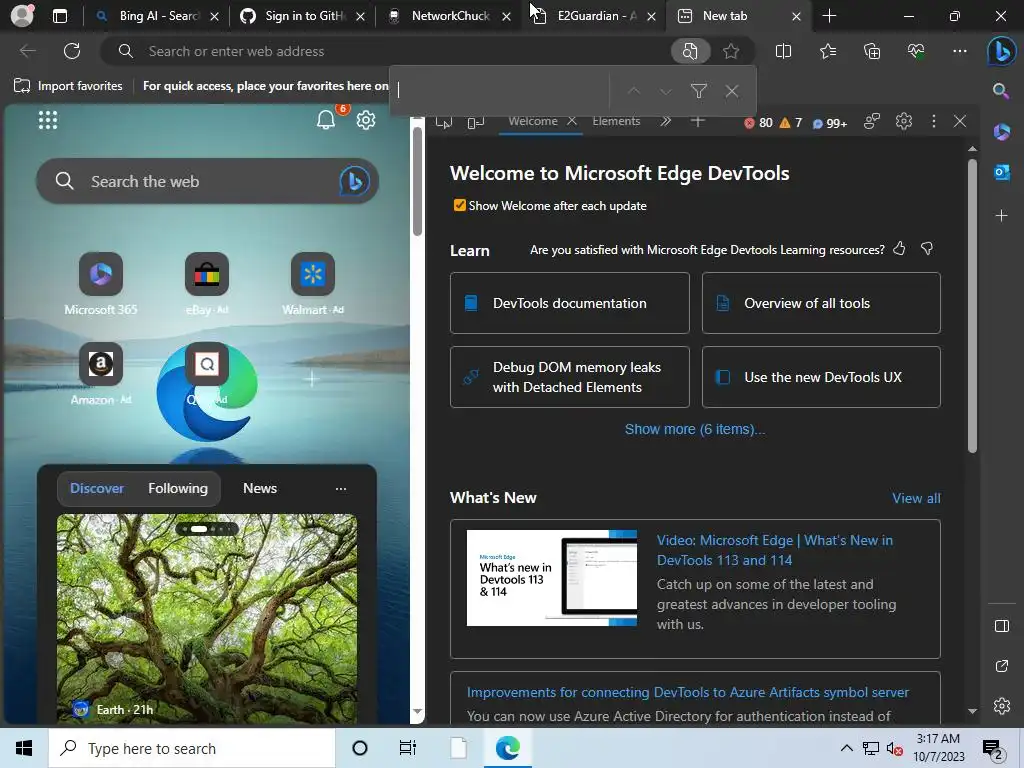This screenshot has height=768, width=1024.
Task: Select the inspect element tool
Action: pos(443,121)
